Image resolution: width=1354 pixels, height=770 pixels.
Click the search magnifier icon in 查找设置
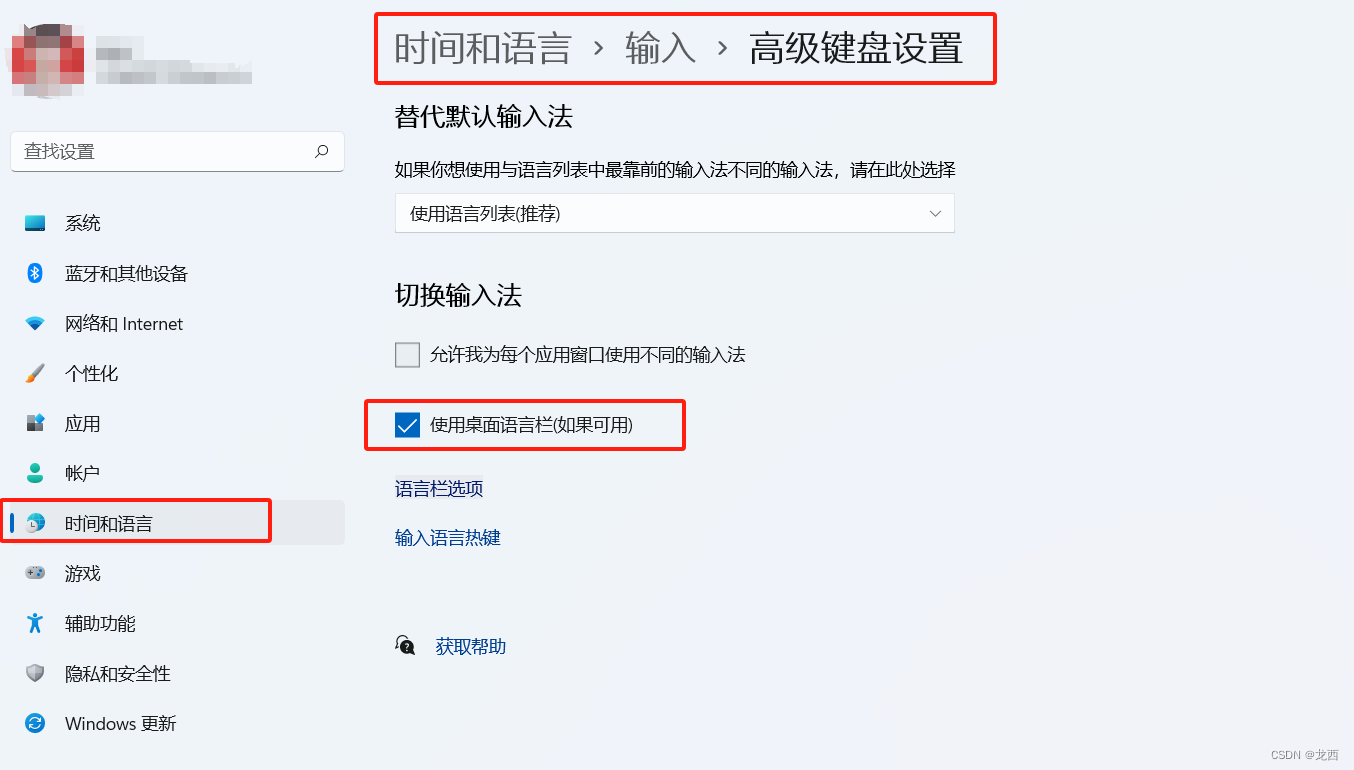pyautogui.click(x=321, y=152)
